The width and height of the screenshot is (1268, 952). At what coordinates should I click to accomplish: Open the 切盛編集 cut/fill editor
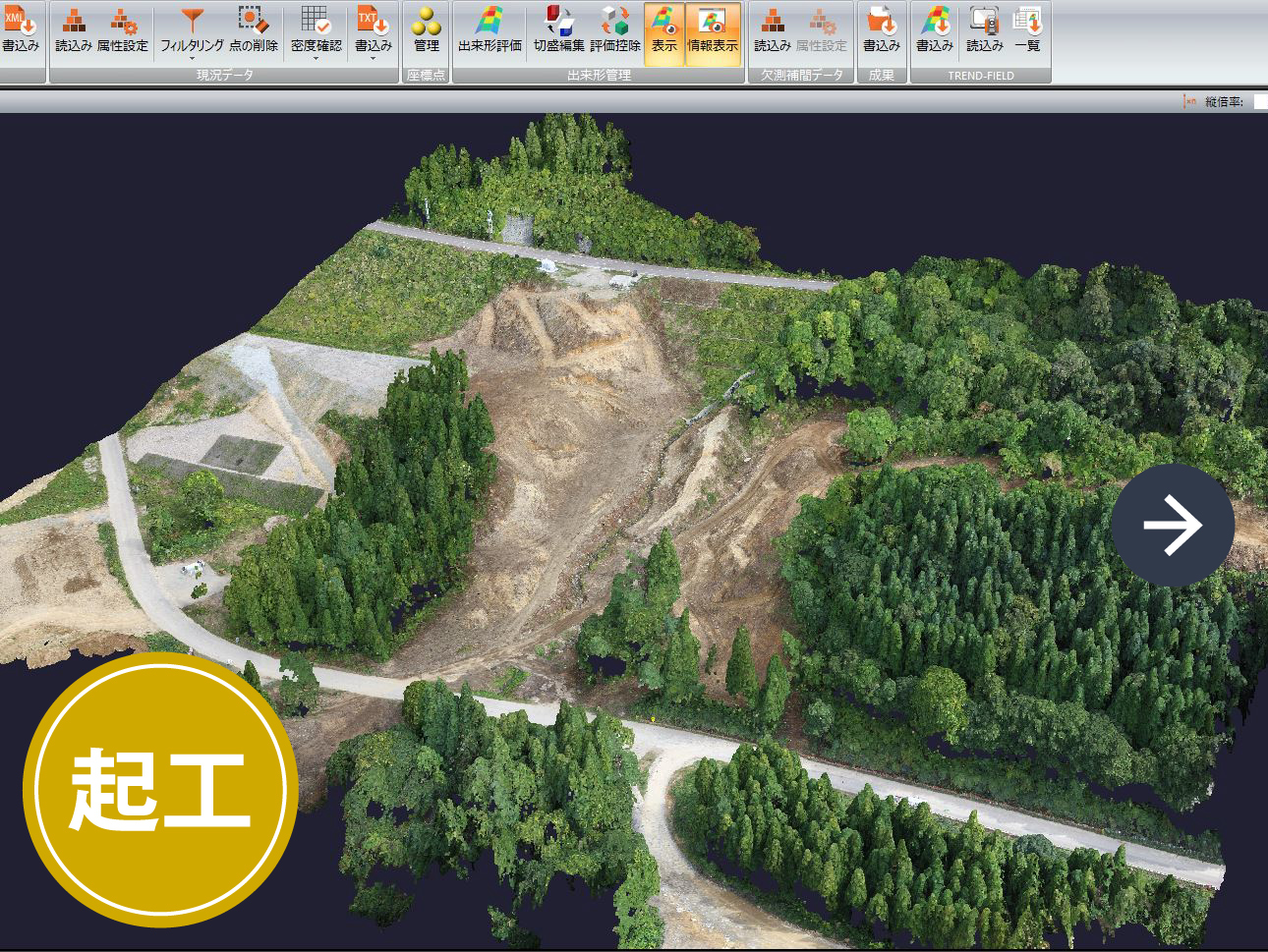pos(558,29)
